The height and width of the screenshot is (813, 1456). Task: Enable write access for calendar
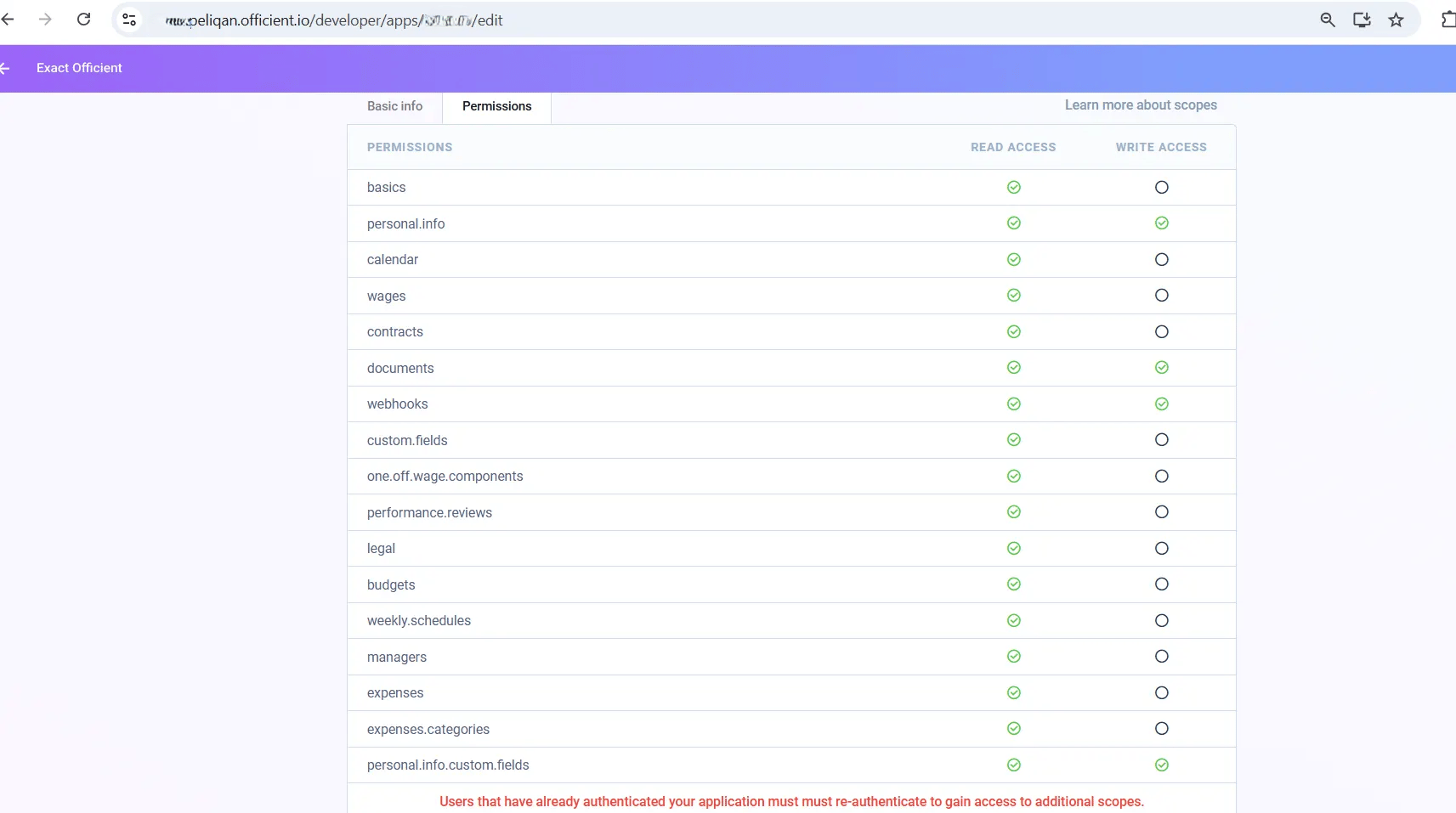point(1161,259)
